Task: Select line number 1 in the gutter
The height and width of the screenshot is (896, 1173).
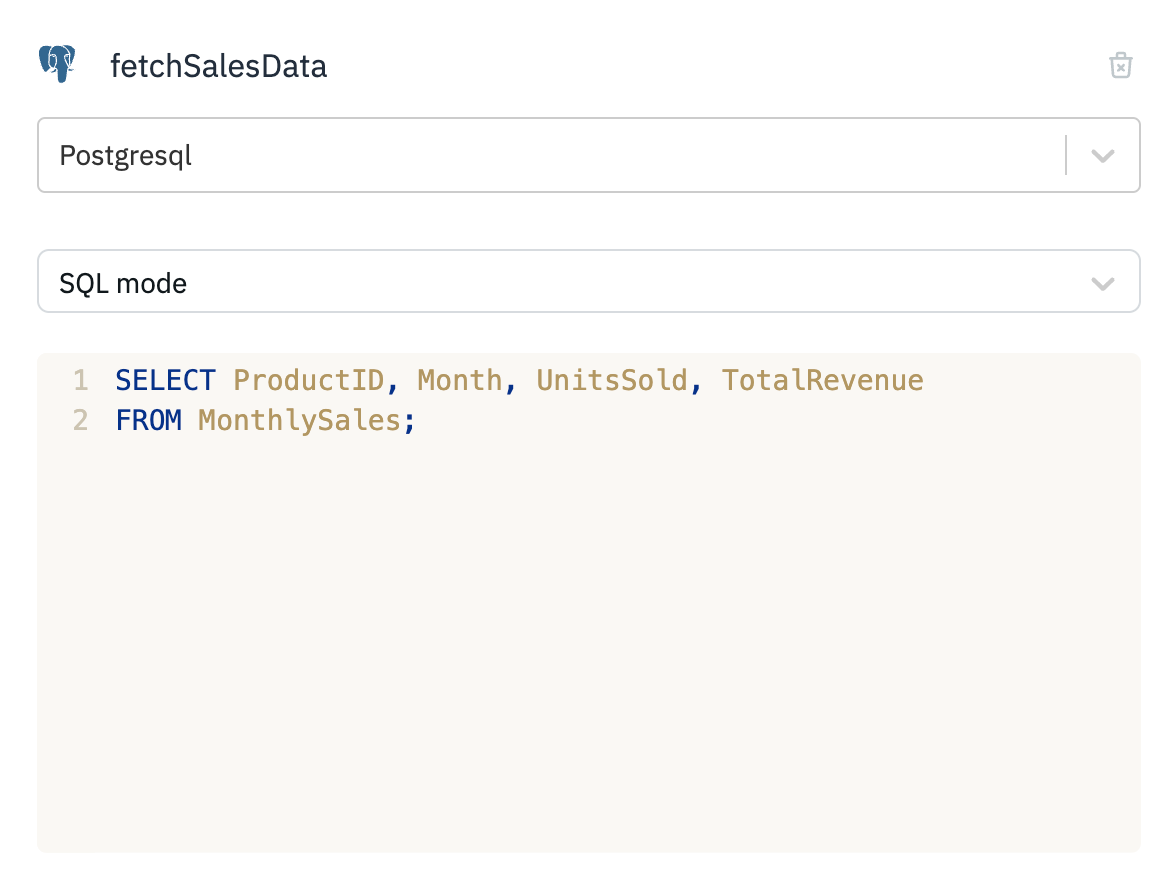Action: point(80,381)
